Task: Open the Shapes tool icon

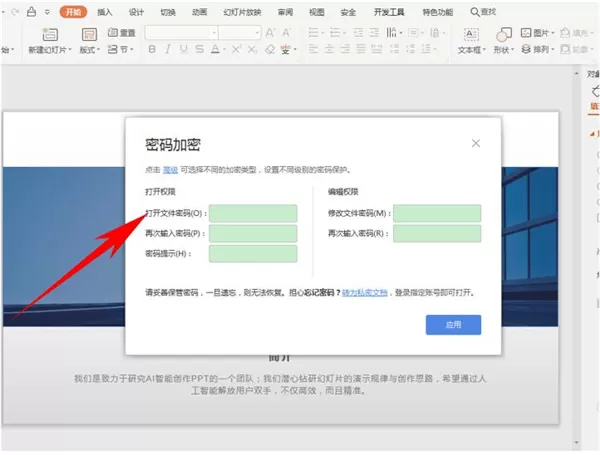Action: click(504, 34)
